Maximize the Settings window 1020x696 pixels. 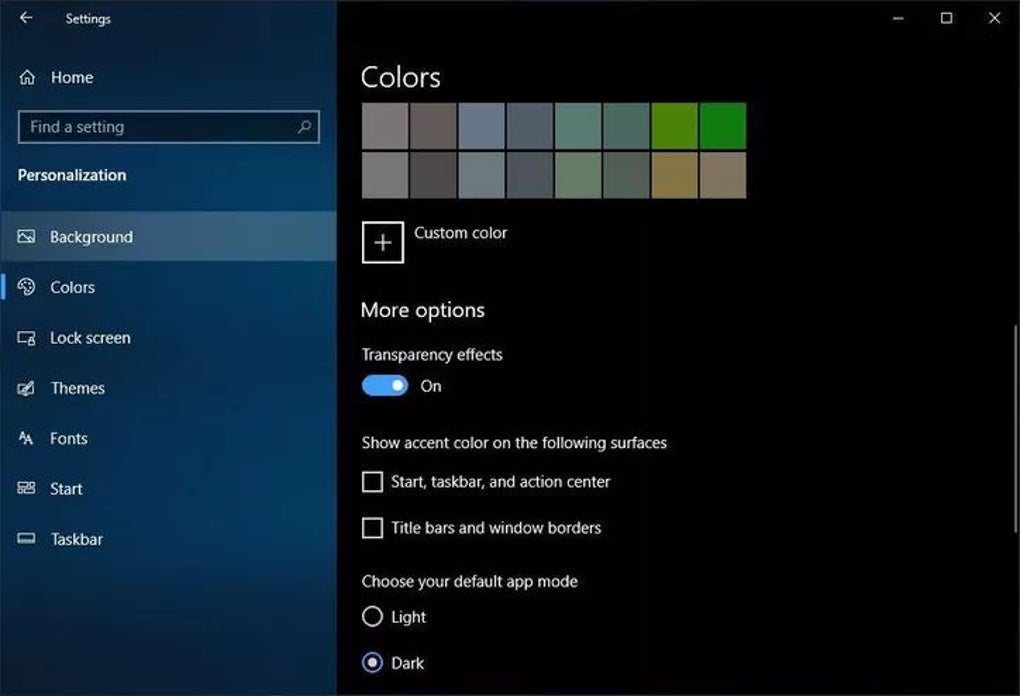click(x=946, y=18)
